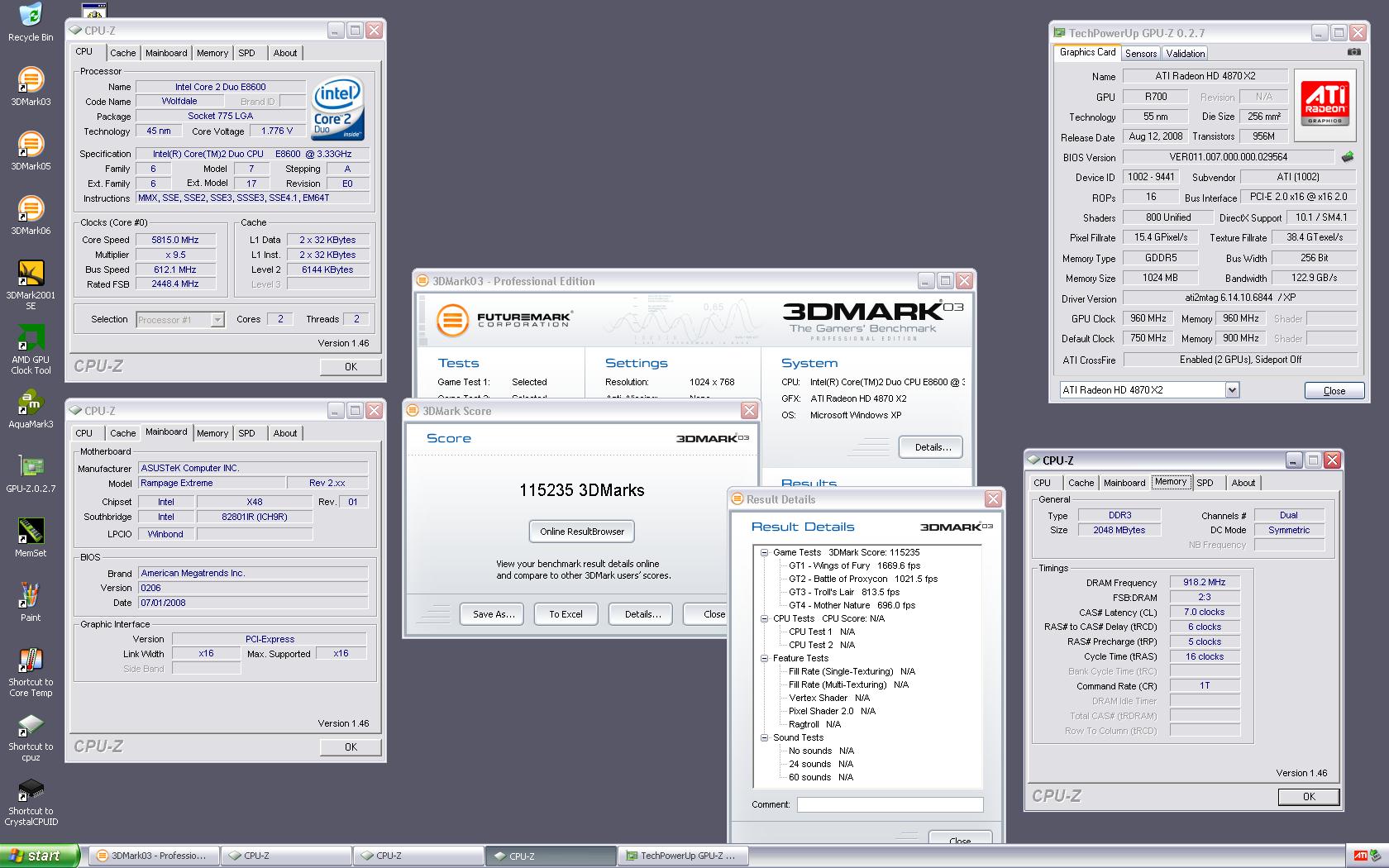Open the Paint desktop icon

point(31,602)
